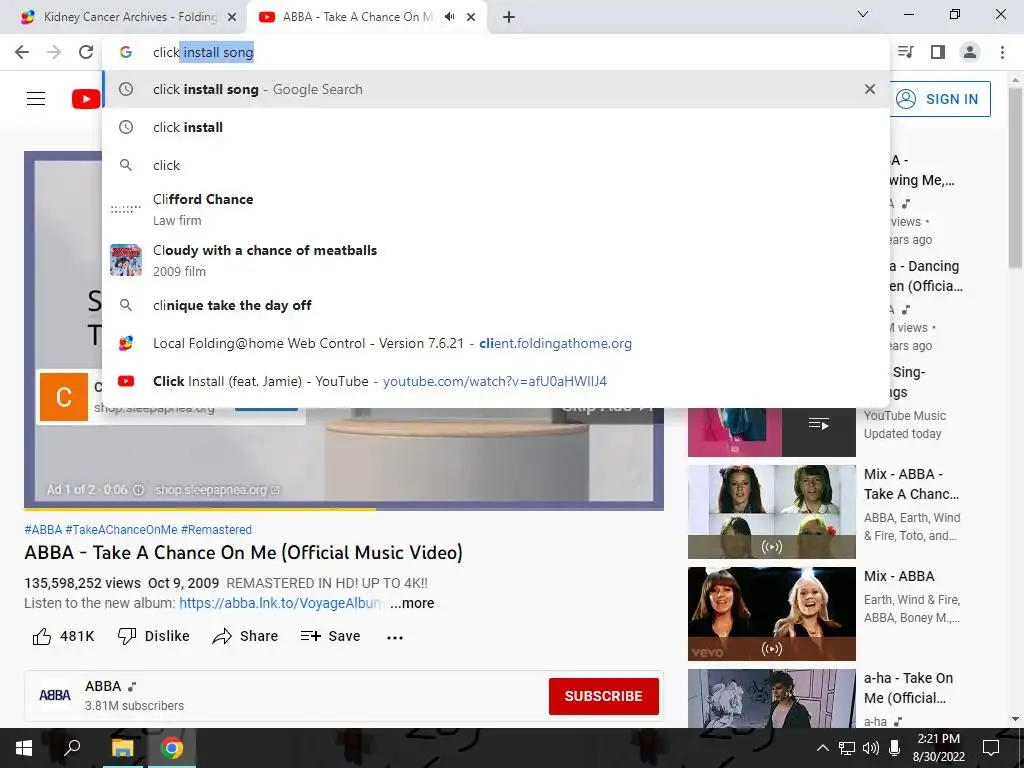This screenshot has height=768, width=1024.
Task: Open the #TakeAChanceOnMe hashtag
Action: point(121,530)
